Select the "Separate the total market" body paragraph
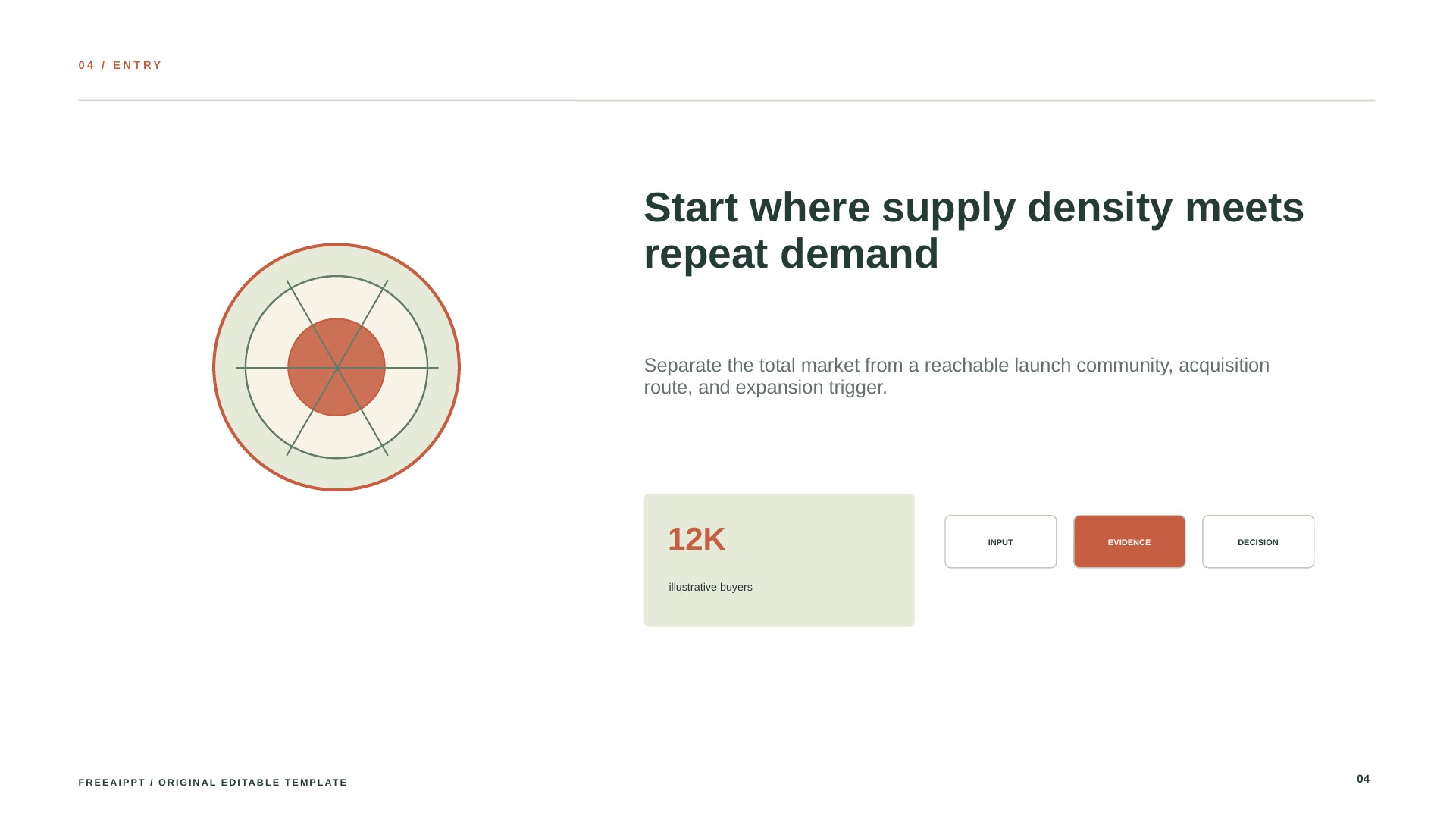1456x819 pixels. pos(957,376)
